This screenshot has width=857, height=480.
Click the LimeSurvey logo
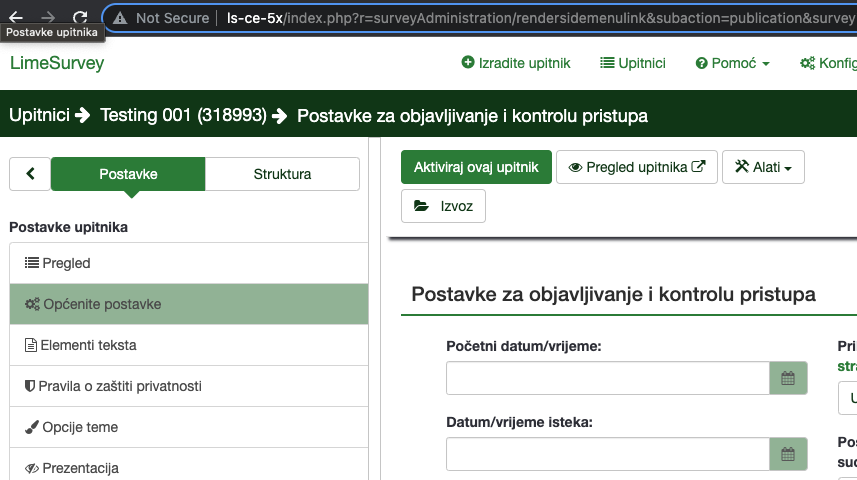click(57, 64)
